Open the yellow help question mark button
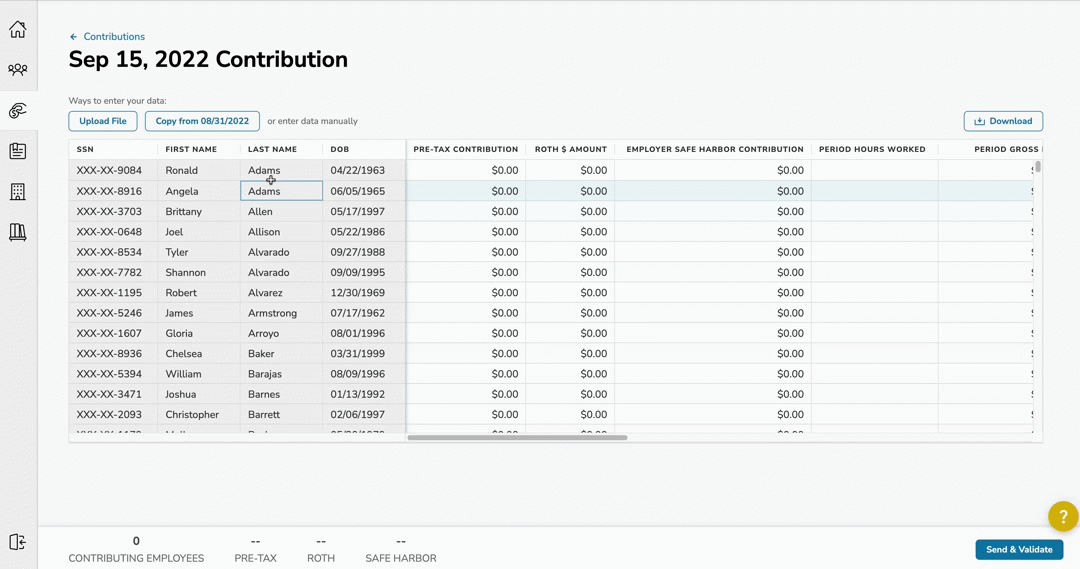 click(x=1062, y=516)
